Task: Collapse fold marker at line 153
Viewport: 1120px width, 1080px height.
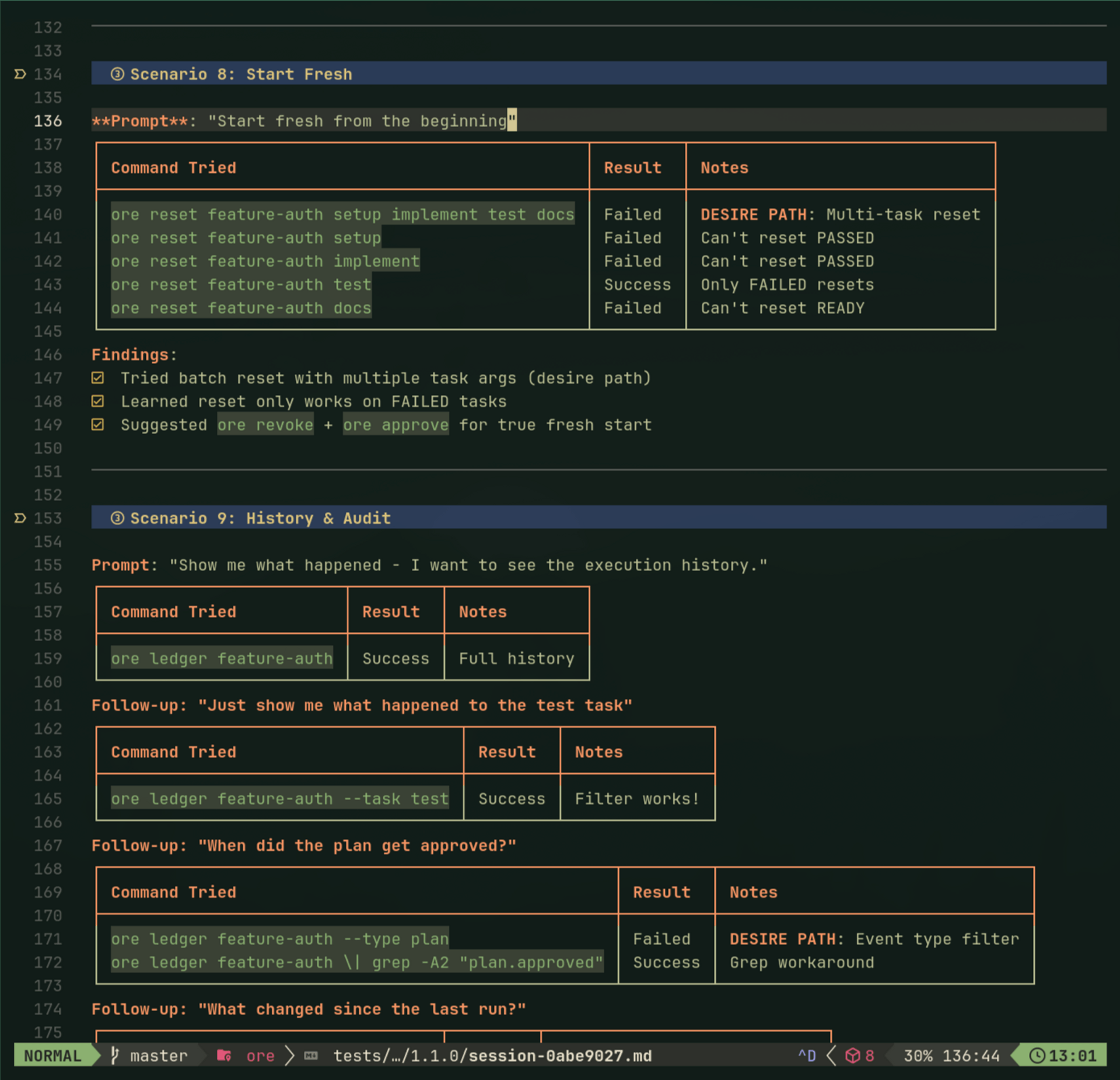Action: (20, 518)
